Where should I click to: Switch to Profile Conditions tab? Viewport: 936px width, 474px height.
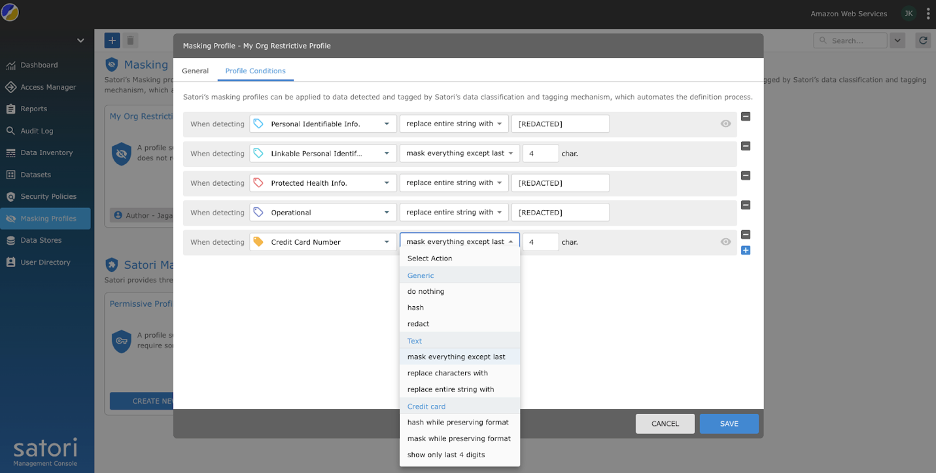coord(255,70)
